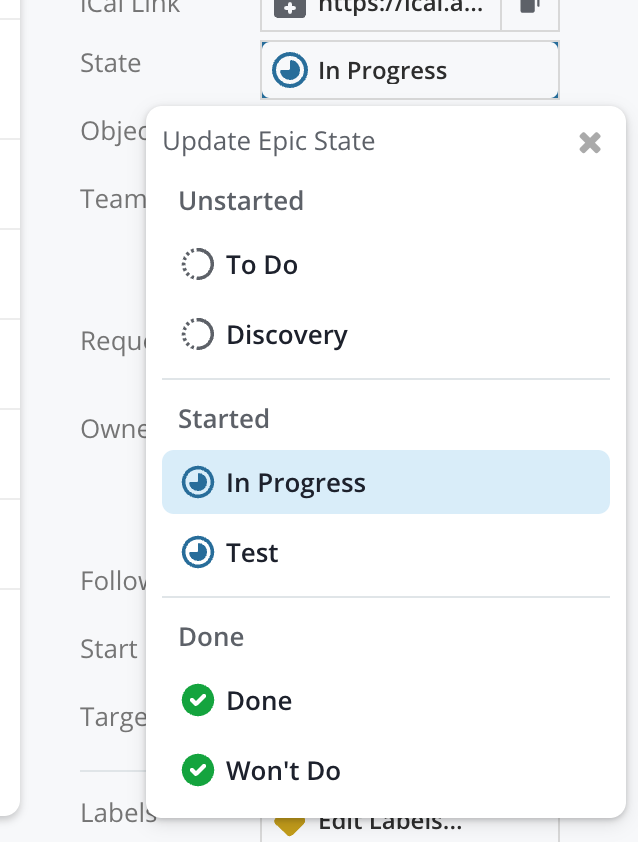Click the Discovery dotted circle icon
Viewport: 638px width, 842px height.
198,334
